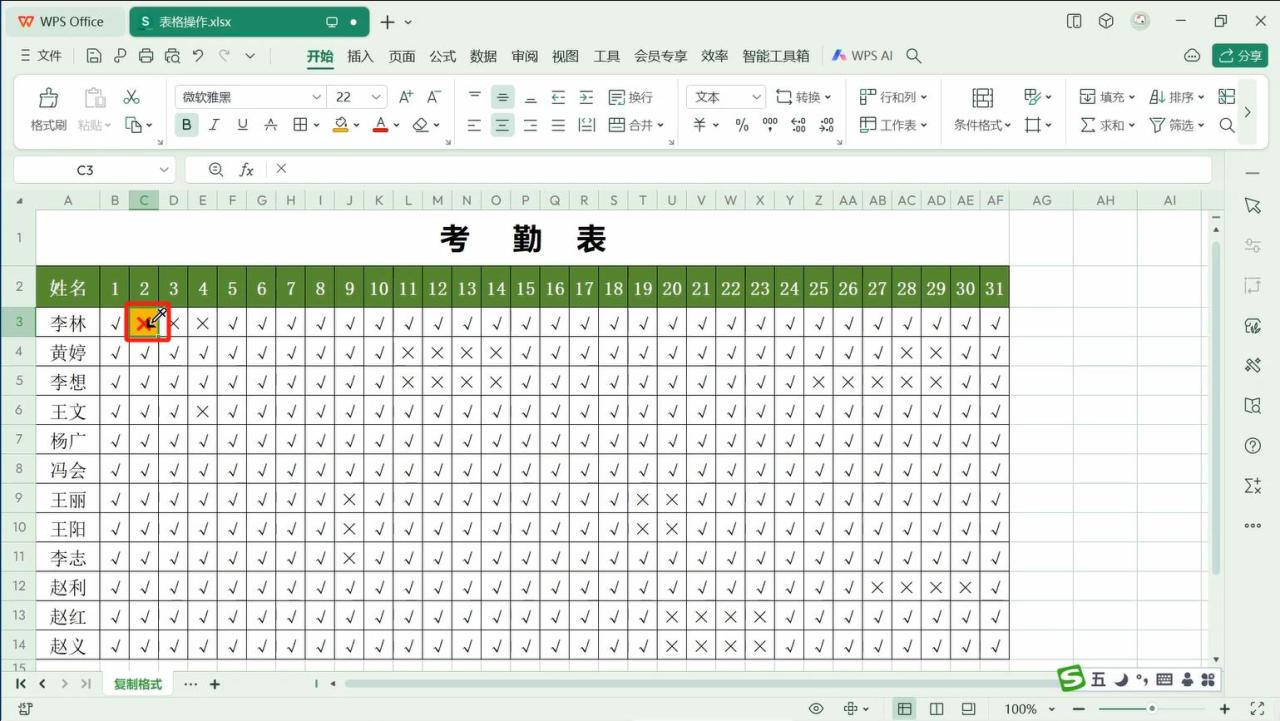Decrease font size with A- icon
1280x721 pixels.
click(x=434, y=97)
